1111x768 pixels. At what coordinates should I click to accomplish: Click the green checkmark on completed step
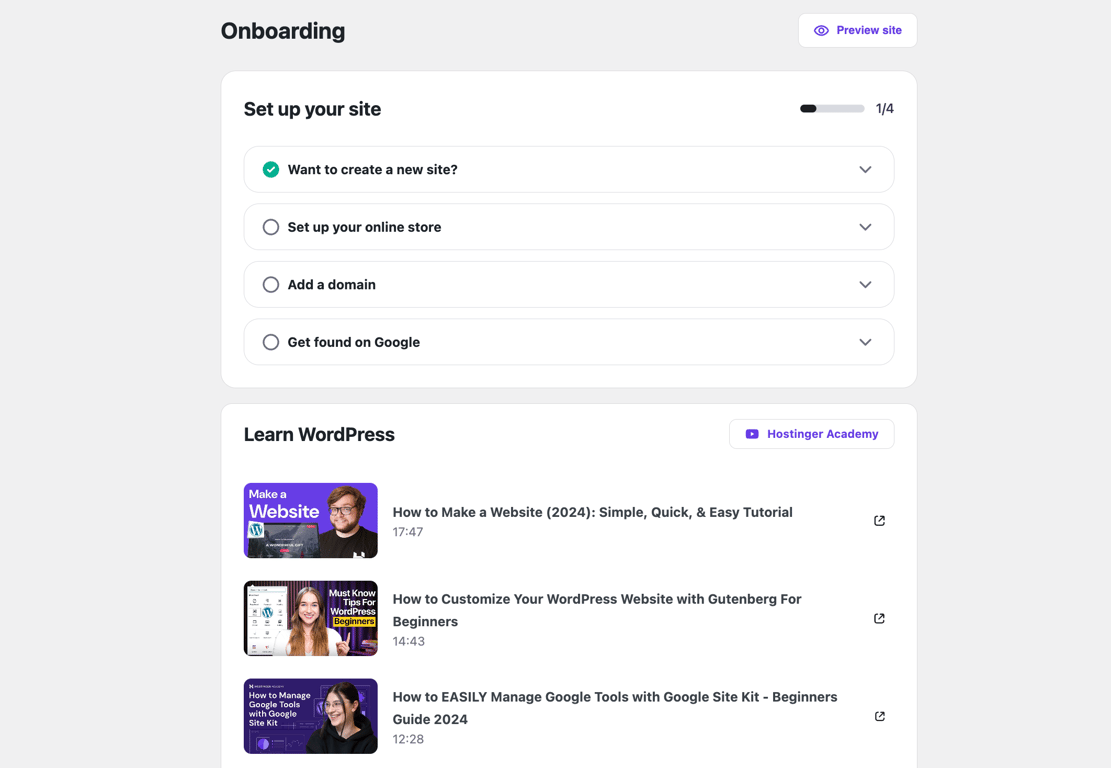pos(270,169)
